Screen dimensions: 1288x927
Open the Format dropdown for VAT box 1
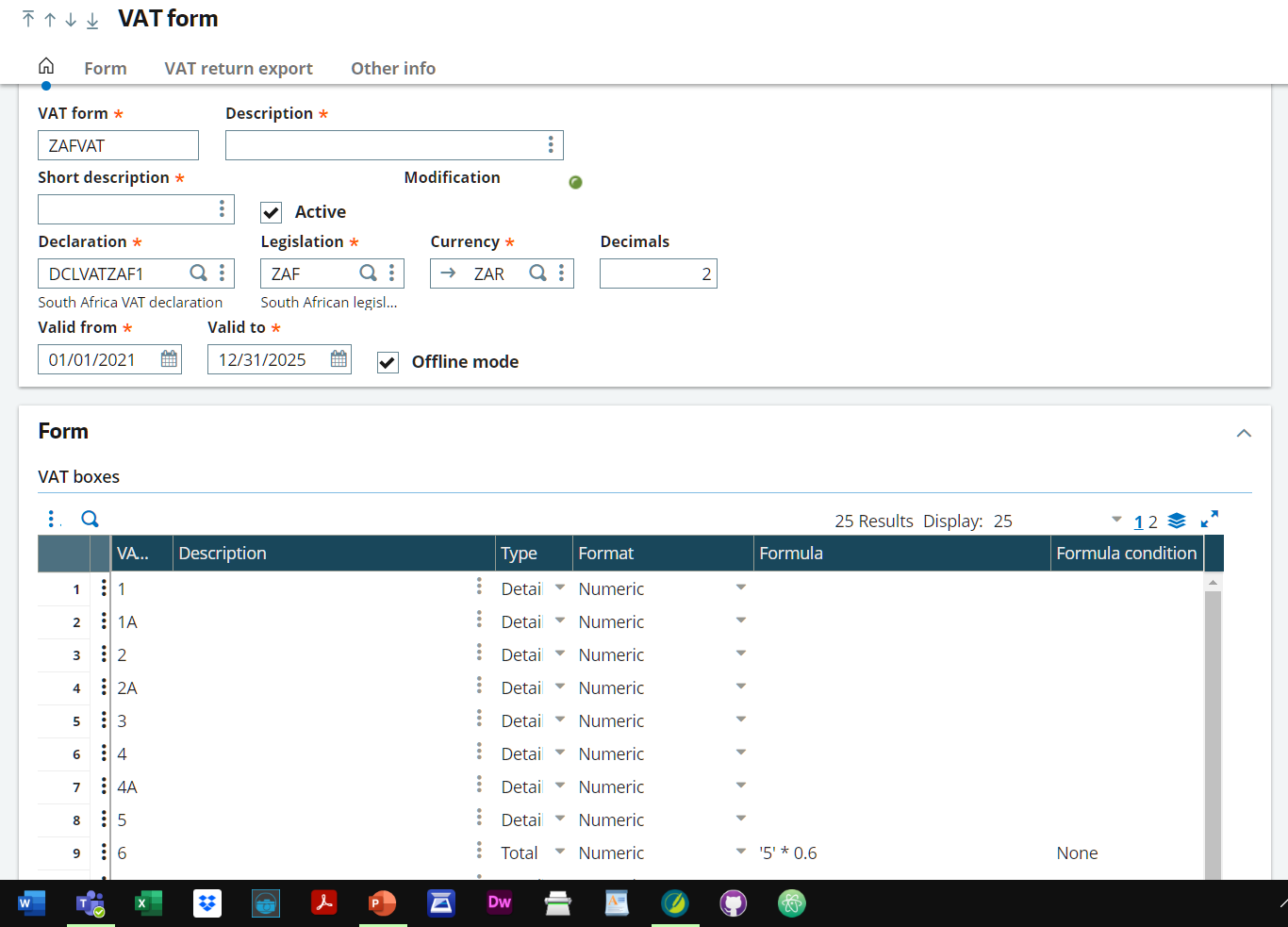(x=741, y=588)
